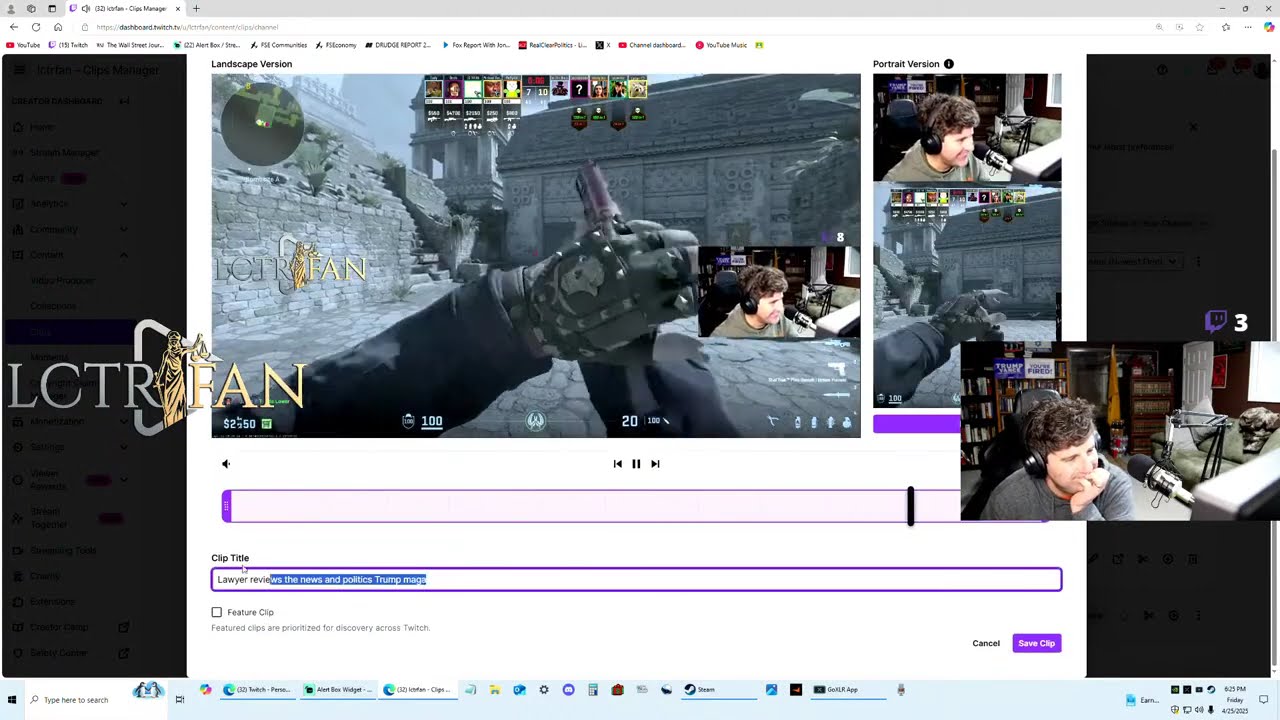Open the Calculator taskbar icon

pos(593,690)
